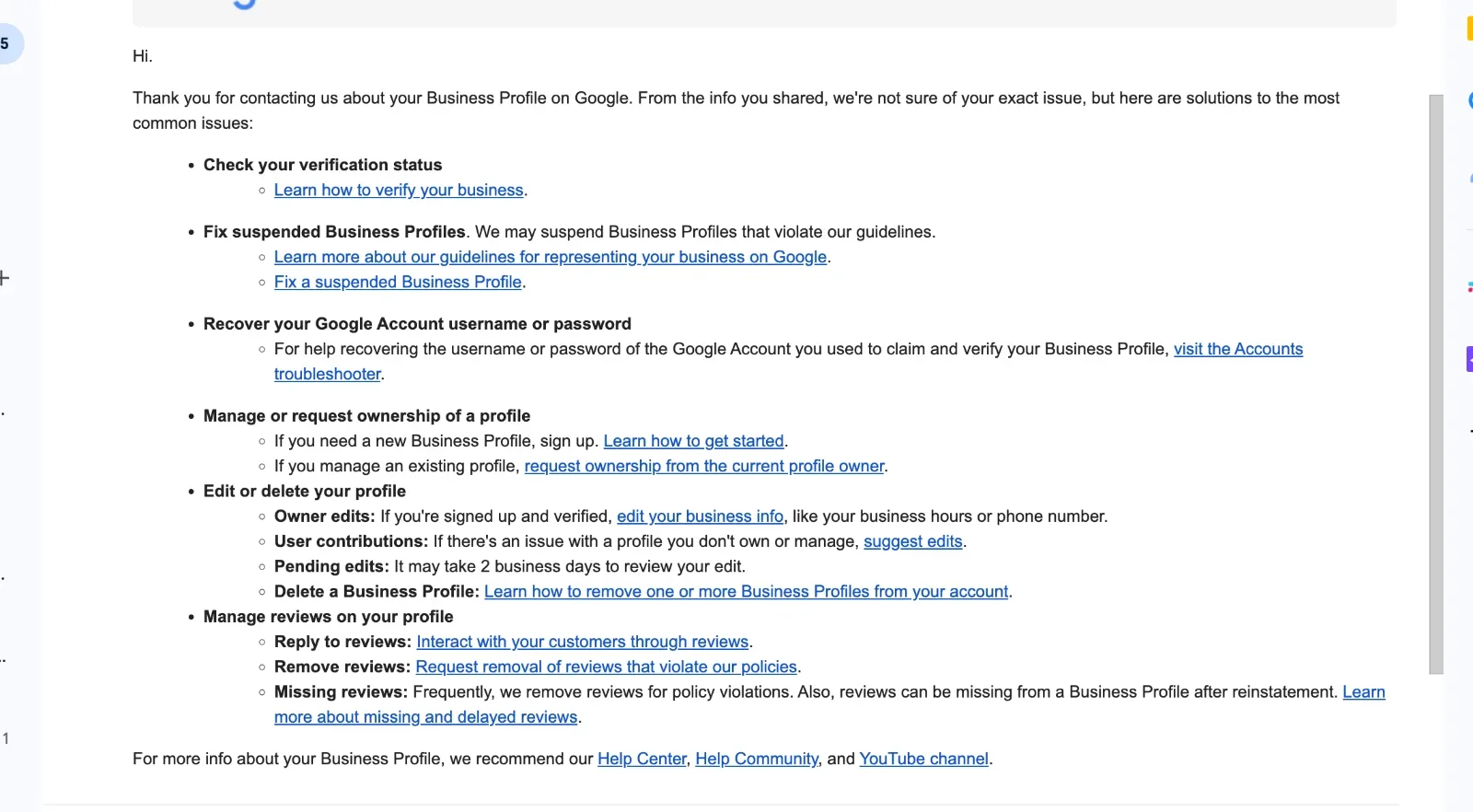Open the Calendar side panel icon
This screenshot has height=812, width=1473.
1469,101
